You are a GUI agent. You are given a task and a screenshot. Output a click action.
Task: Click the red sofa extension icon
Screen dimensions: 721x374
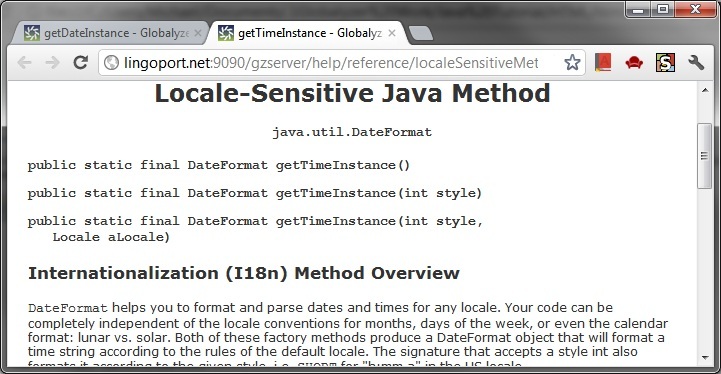634,62
